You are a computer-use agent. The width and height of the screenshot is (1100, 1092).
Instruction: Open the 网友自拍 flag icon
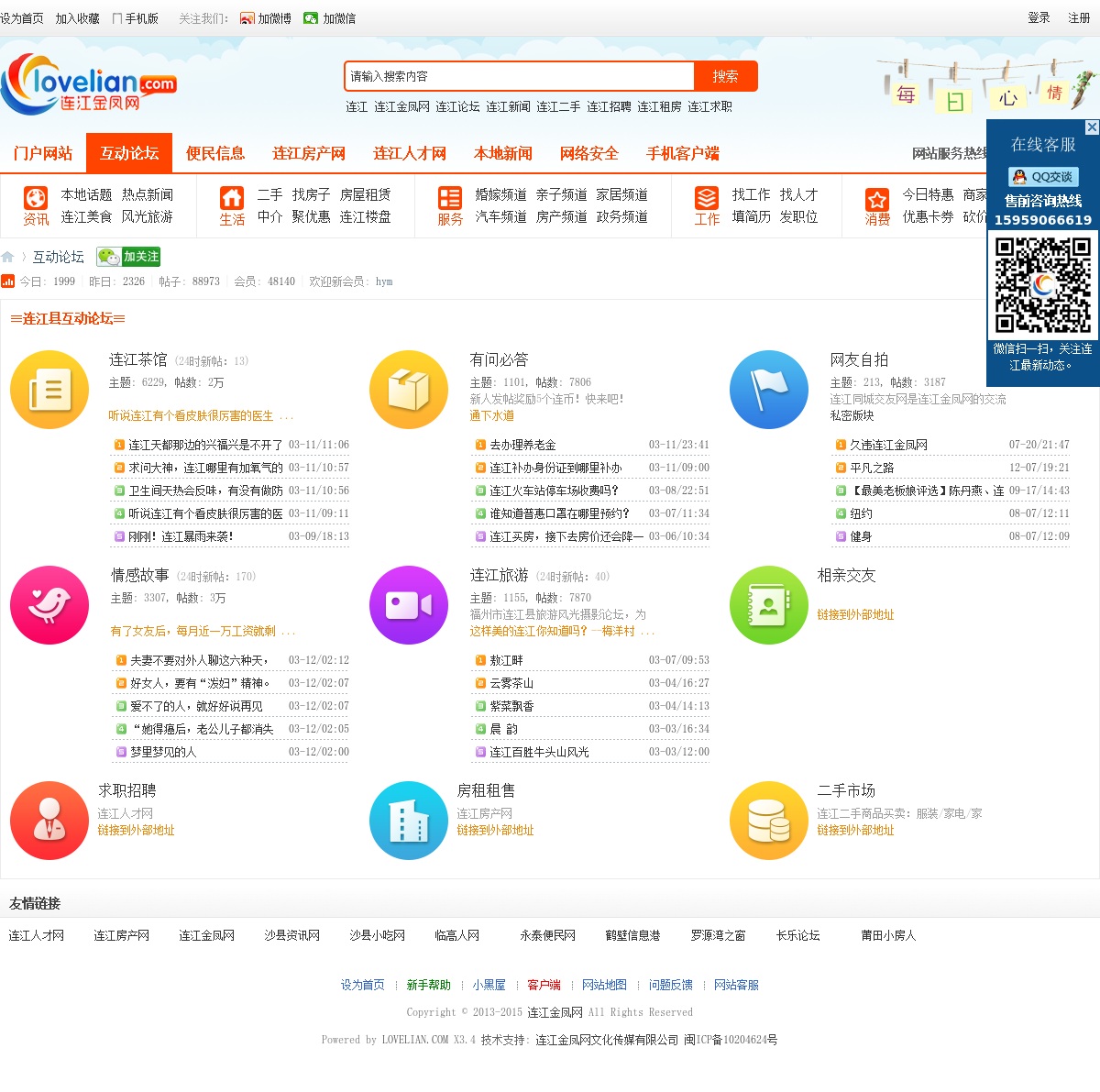769,390
